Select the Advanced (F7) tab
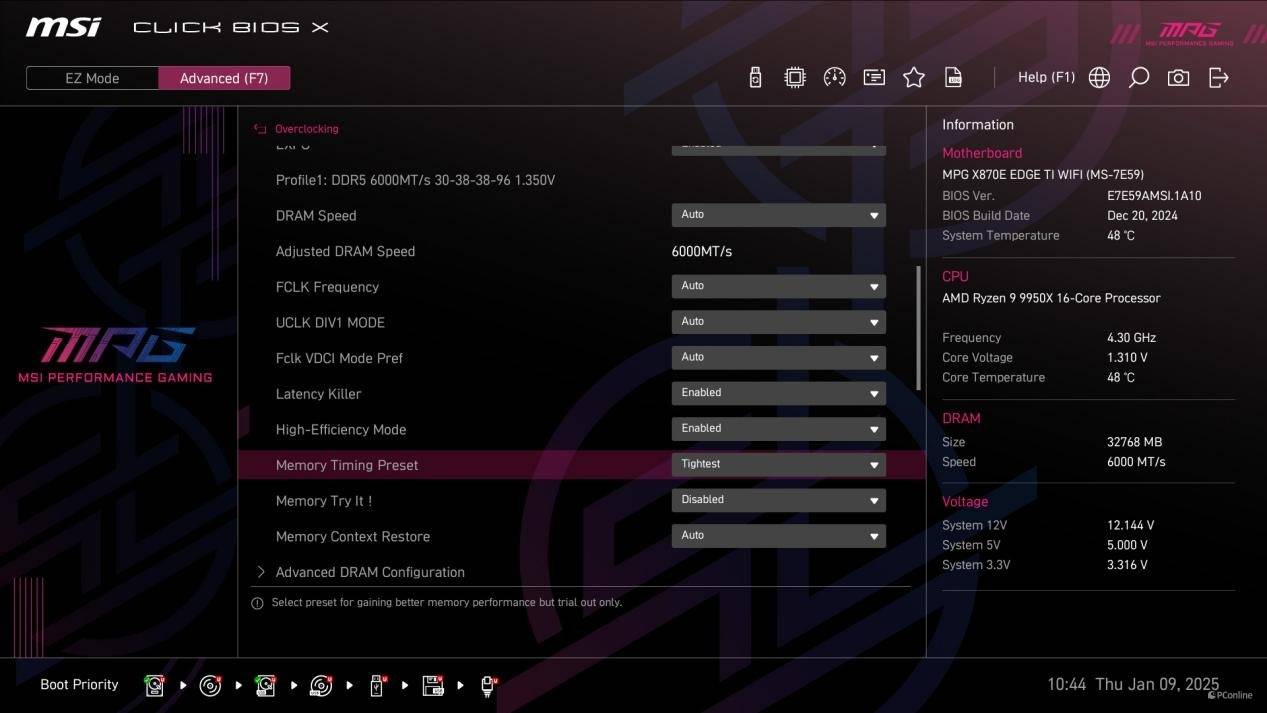The image size is (1267, 713). 224,78
